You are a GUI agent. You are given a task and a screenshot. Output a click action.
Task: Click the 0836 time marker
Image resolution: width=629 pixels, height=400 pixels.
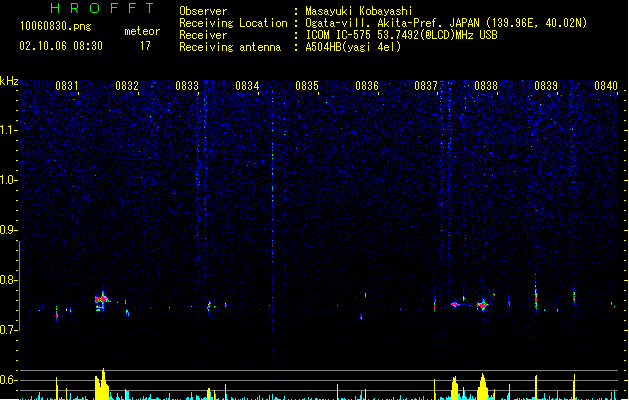pyautogui.click(x=367, y=86)
